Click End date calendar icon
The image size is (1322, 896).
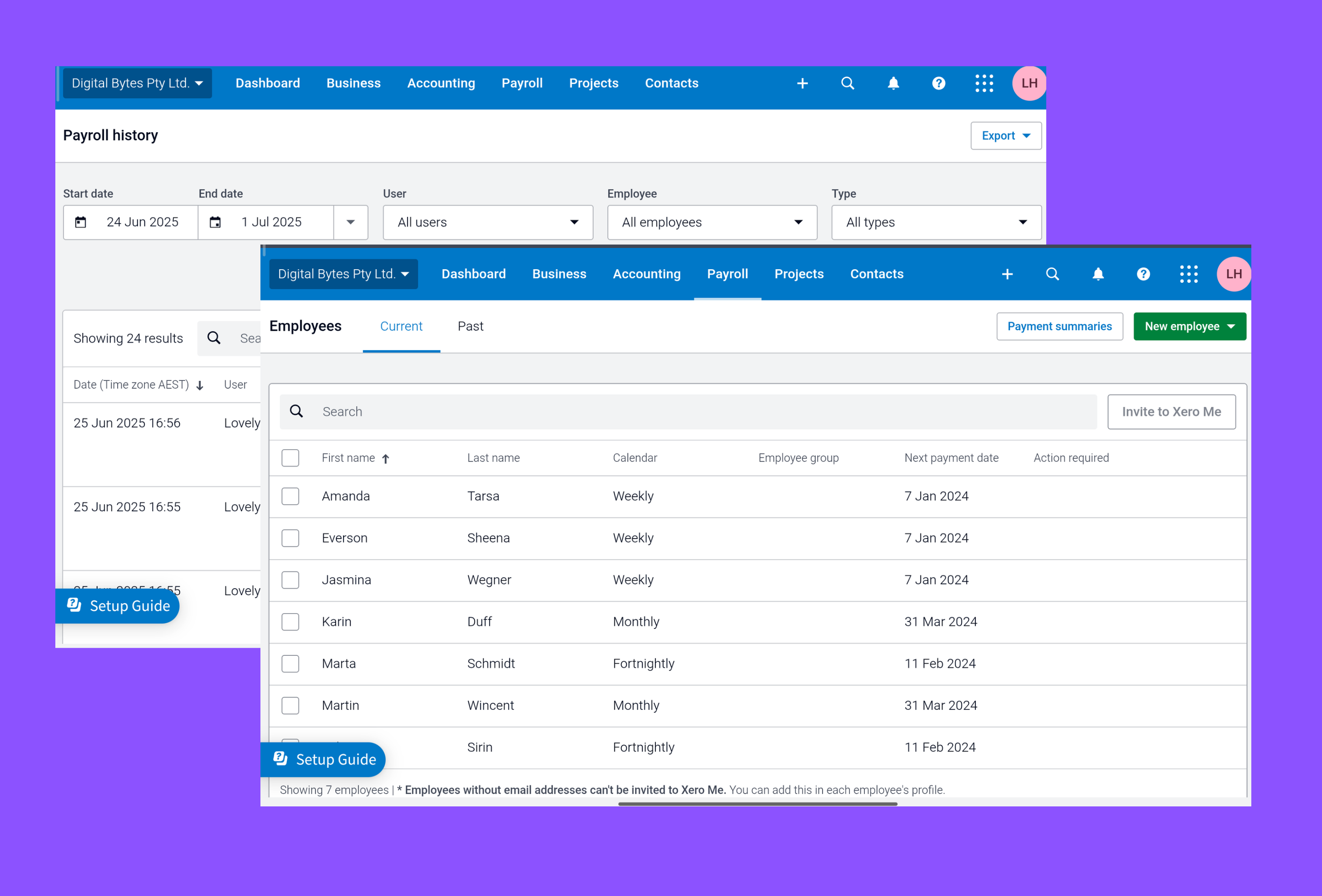pos(215,222)
